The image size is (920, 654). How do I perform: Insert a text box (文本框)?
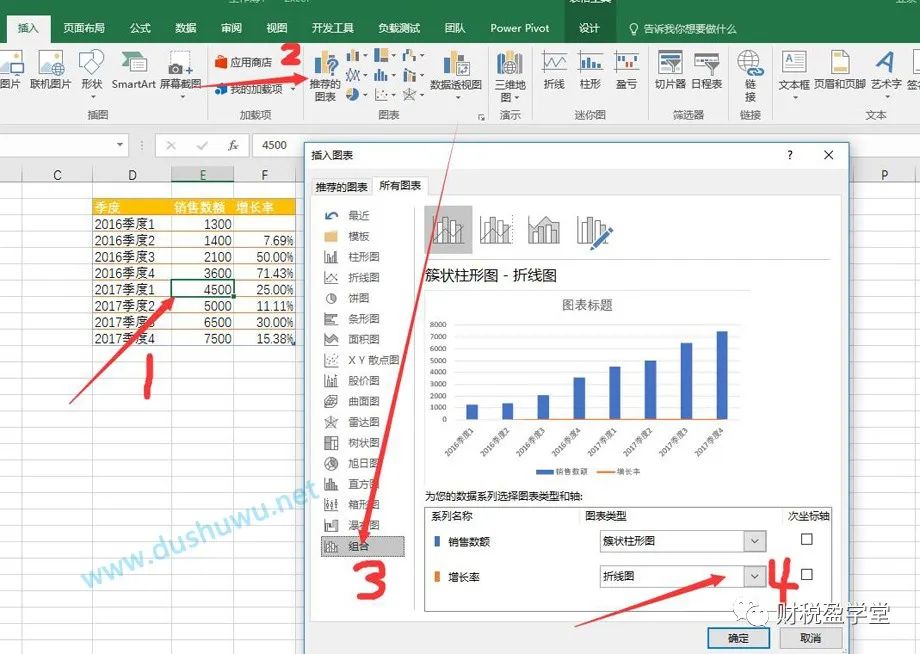[794, 73]
